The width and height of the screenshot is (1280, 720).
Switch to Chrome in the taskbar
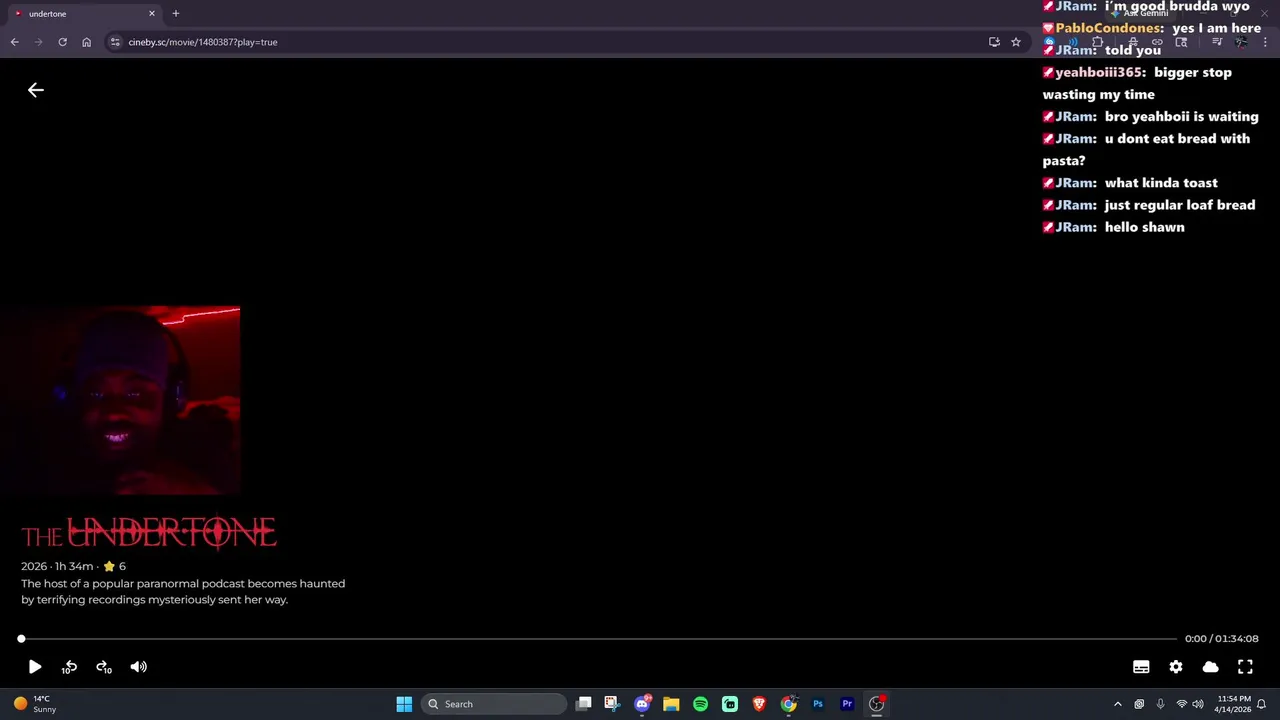tap(788, 704)
